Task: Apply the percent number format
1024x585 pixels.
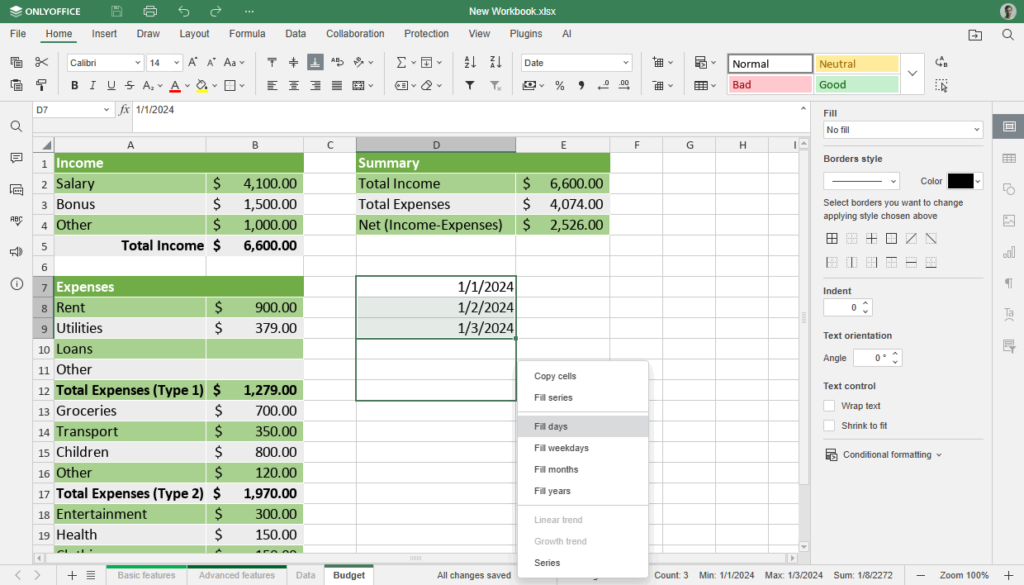Action: tap(560, 85)
